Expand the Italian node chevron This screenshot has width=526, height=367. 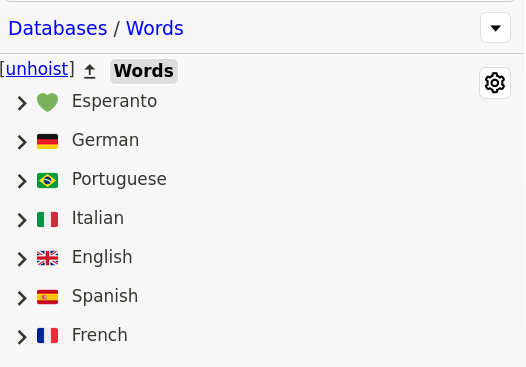click(x=22, y=220)
